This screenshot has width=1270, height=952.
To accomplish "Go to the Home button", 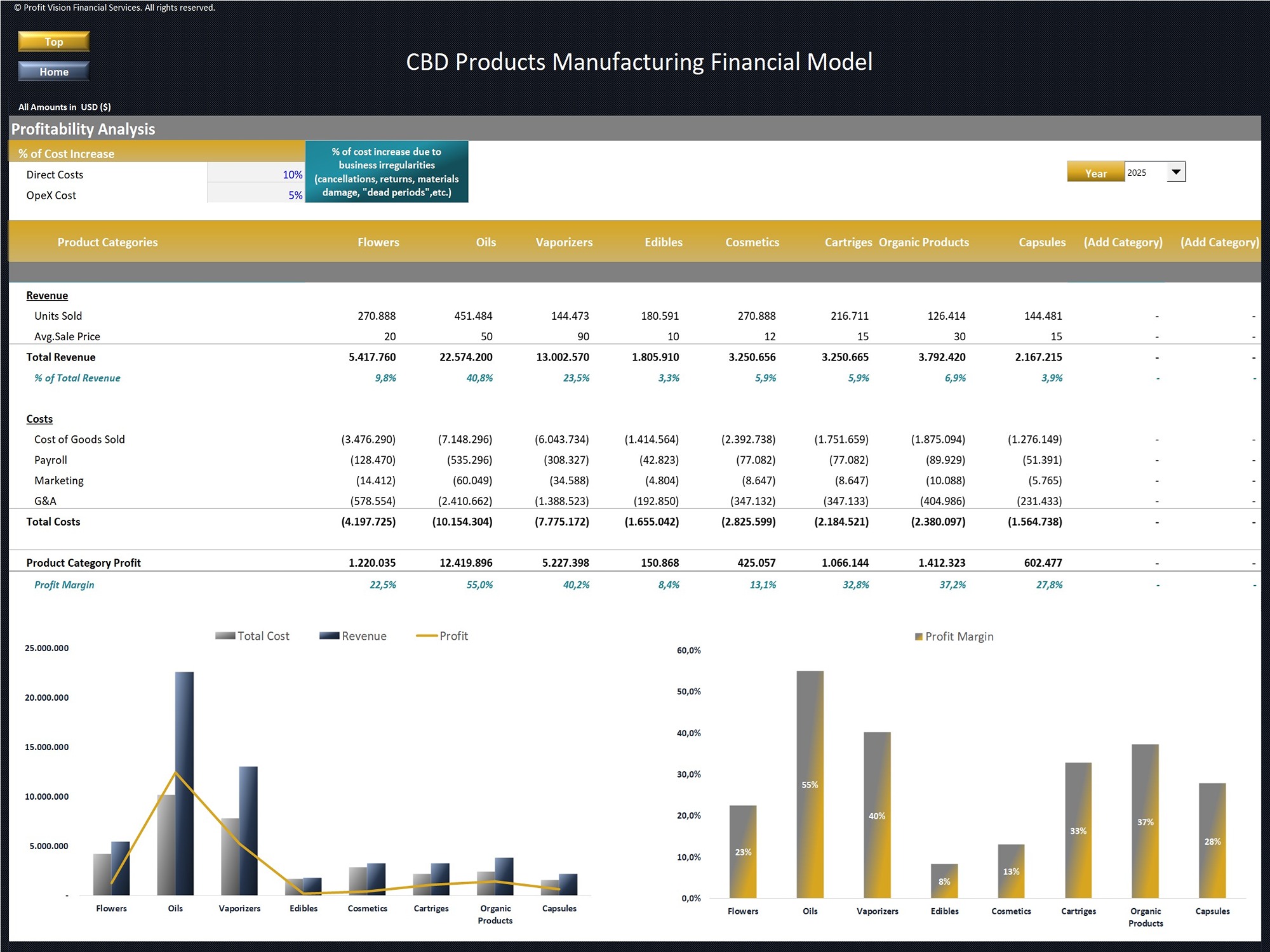I will [x=54, y=72].
